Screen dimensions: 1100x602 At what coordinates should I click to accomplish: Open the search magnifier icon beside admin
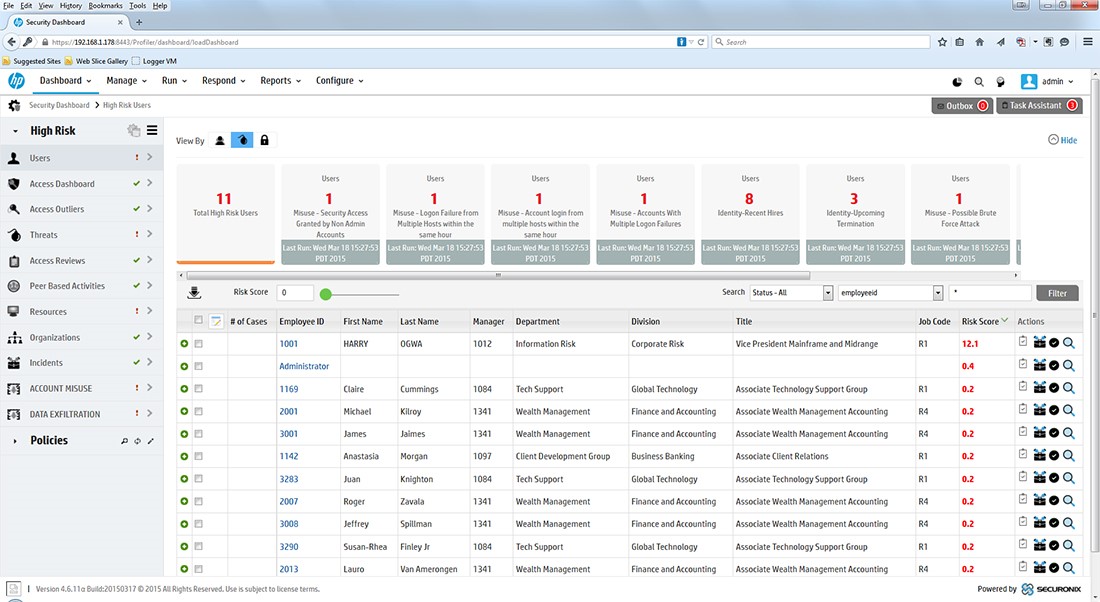pos(978,82)
